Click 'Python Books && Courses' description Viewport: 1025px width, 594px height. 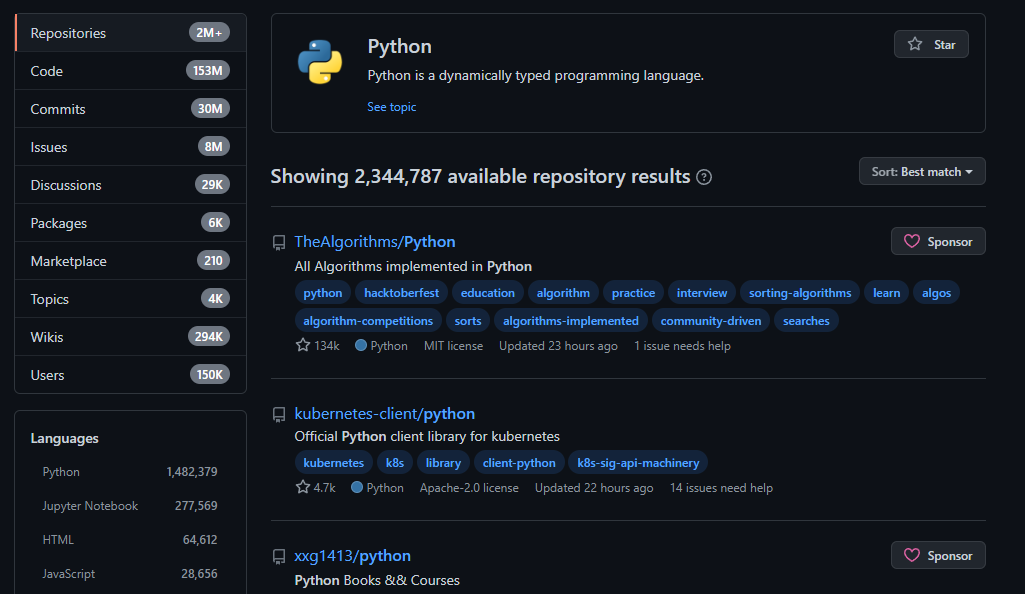[377, 580]
